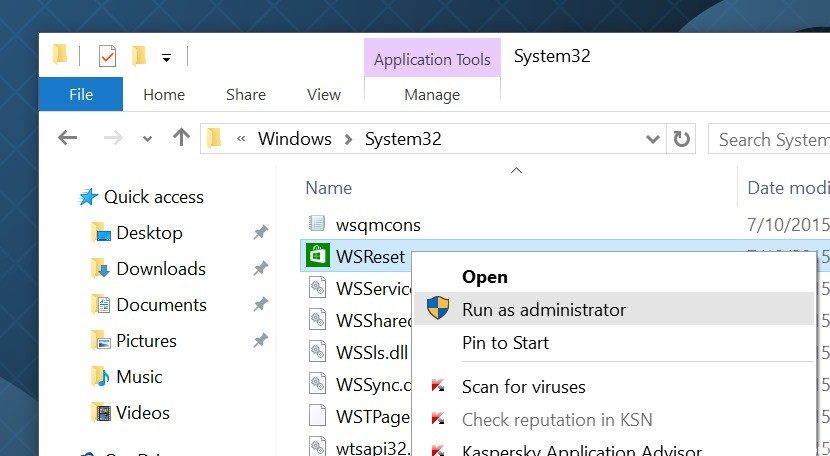Screen dimensions: 830x456
Task: Click the pin icon next to Documents
Action: [x=260, y=305]
